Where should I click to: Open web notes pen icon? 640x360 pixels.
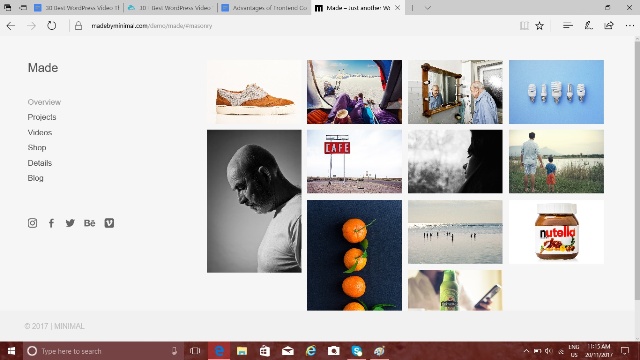pos(588,26)
